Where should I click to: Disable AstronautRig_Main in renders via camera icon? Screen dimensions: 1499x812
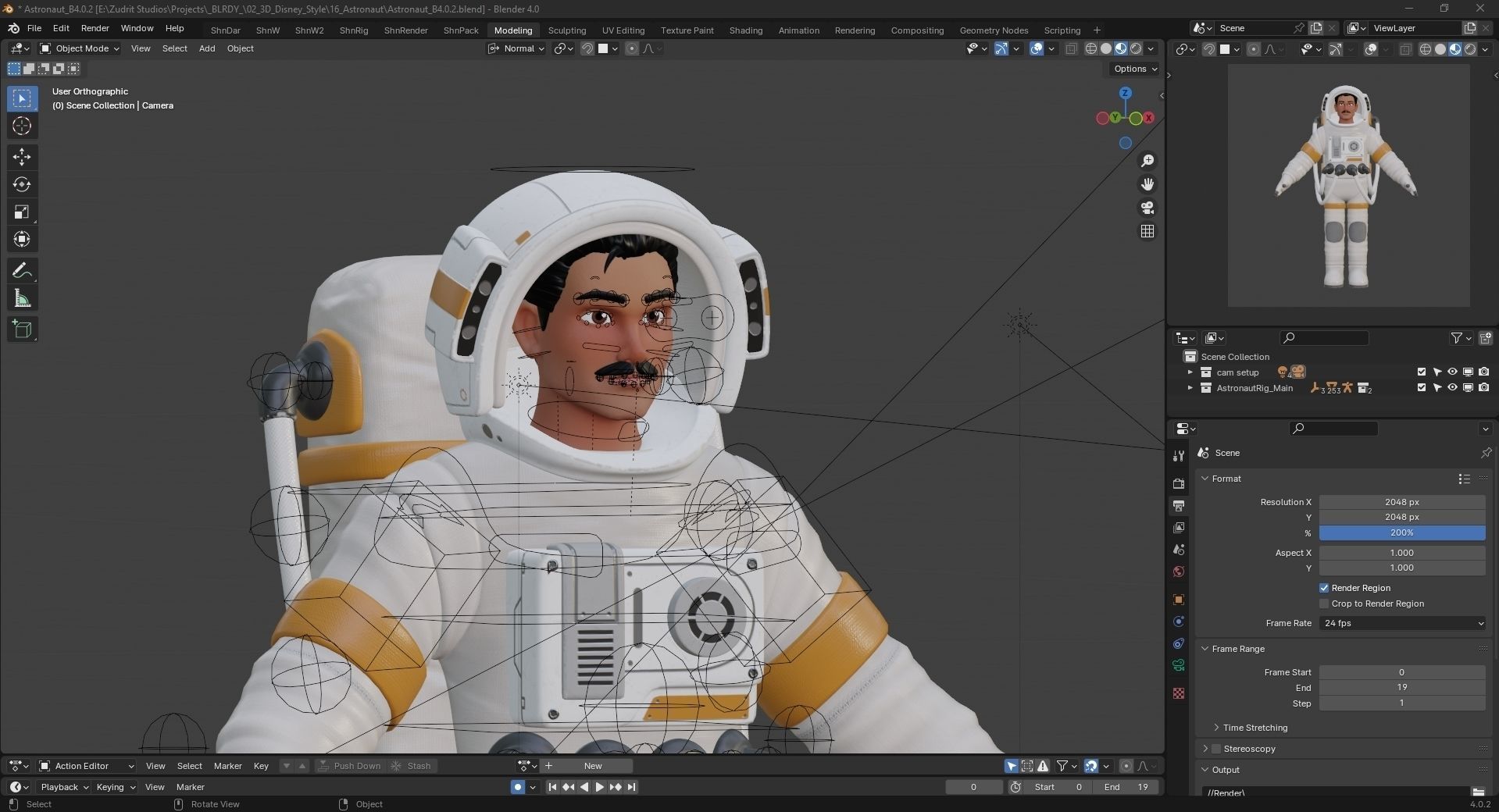tap(1483, 388)
